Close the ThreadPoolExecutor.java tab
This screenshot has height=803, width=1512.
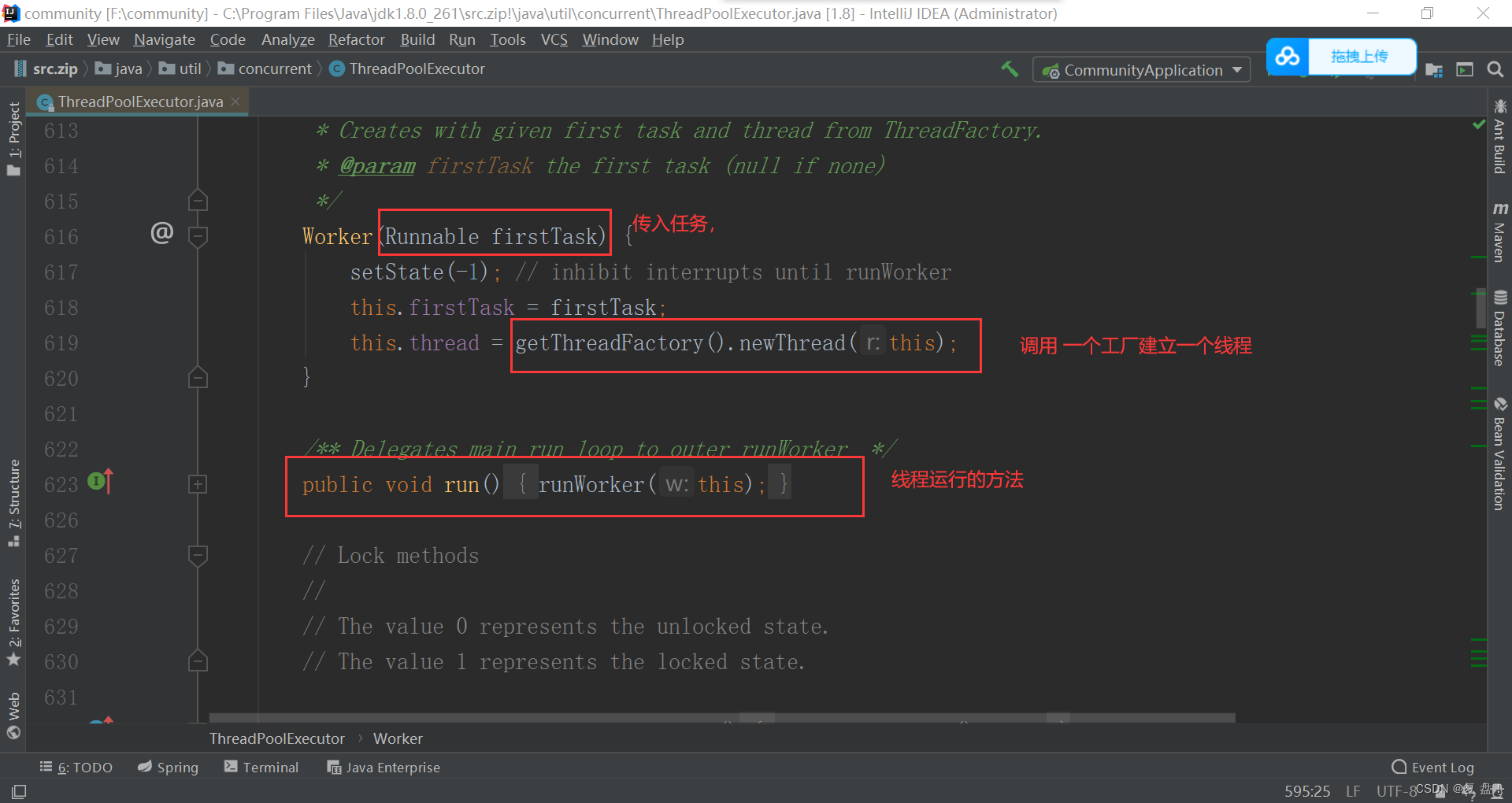point(235,102)
